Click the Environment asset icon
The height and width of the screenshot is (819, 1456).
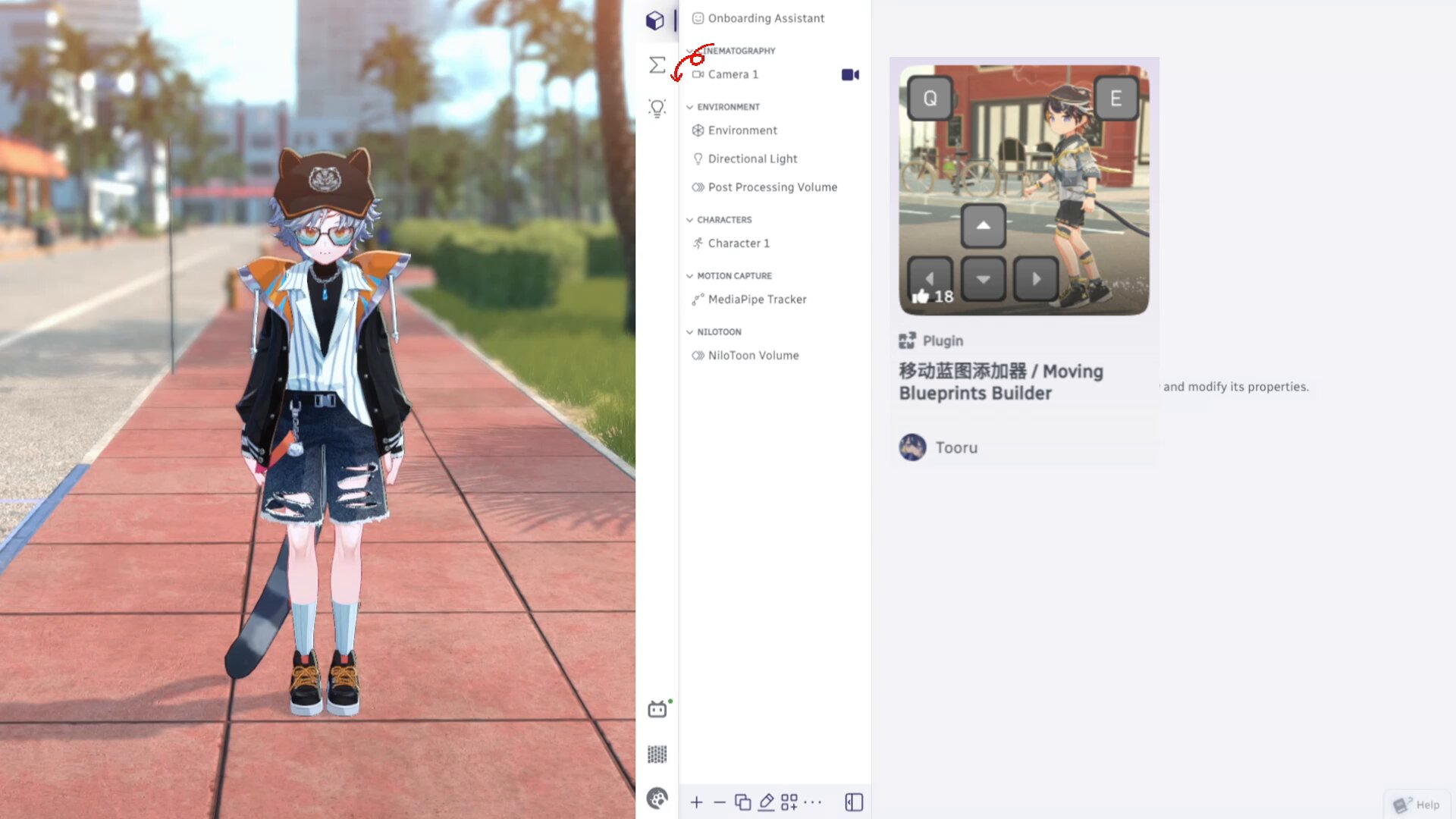coord(698,130)
